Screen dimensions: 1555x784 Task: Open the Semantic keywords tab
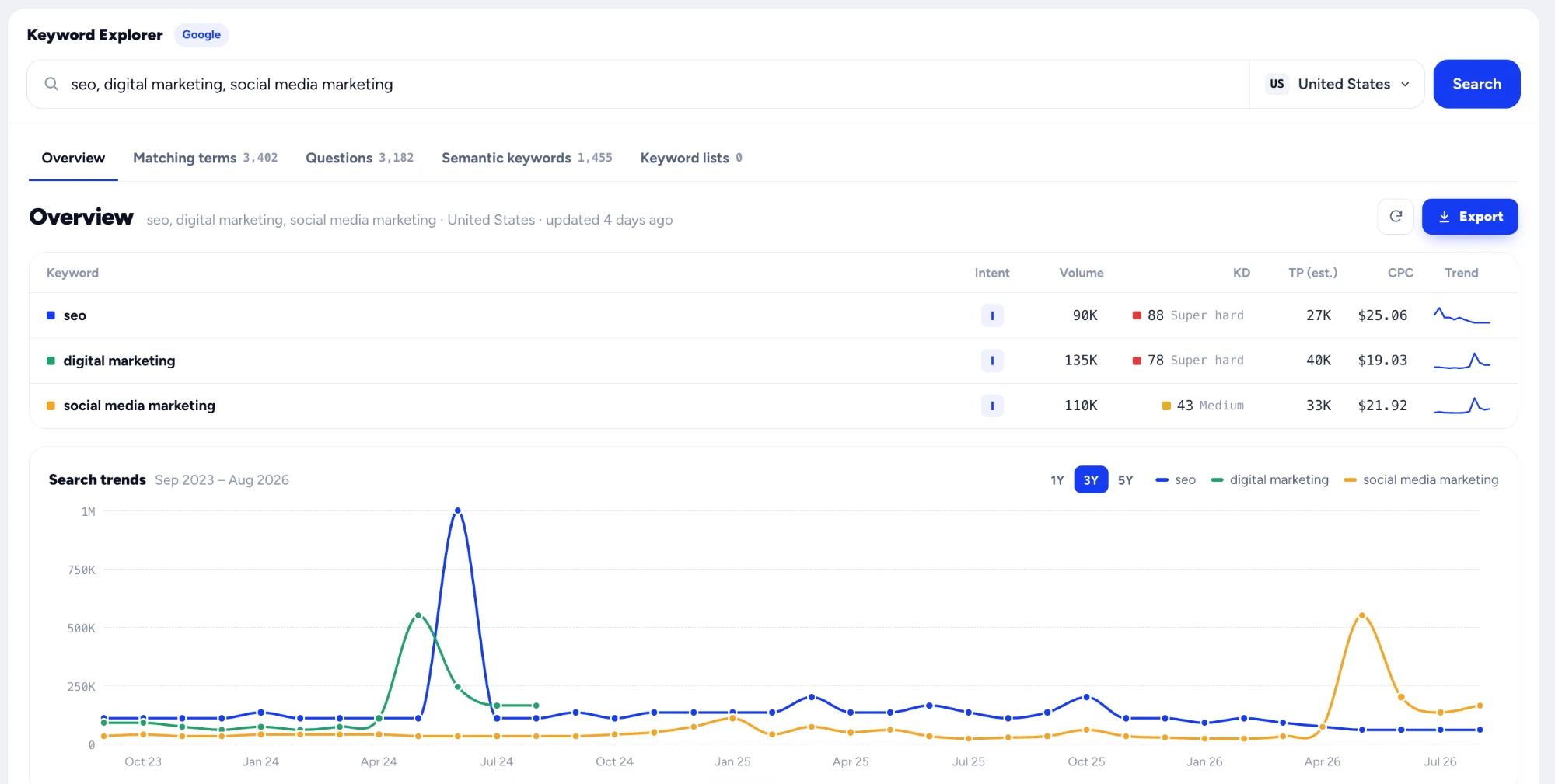[x=527, y=158]
